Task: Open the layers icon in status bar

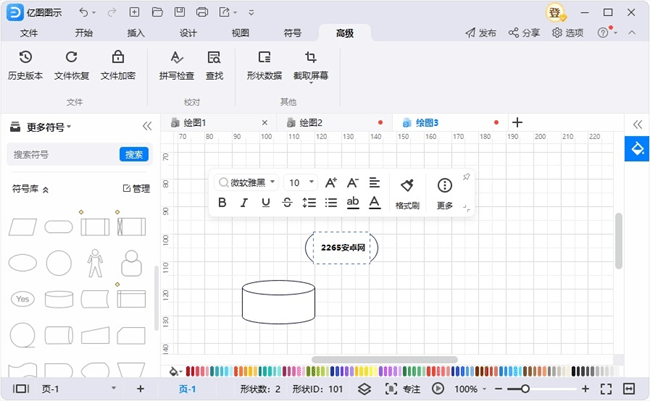Action: pyautogui.click(x=365, y=388)
